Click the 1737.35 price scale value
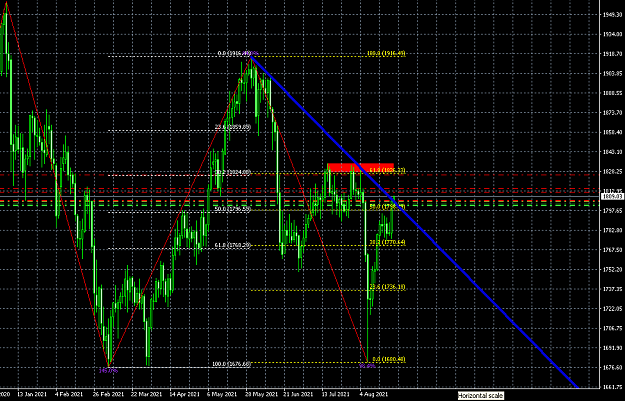The width and height of the screenshot is (625, 401). [612, 289]
